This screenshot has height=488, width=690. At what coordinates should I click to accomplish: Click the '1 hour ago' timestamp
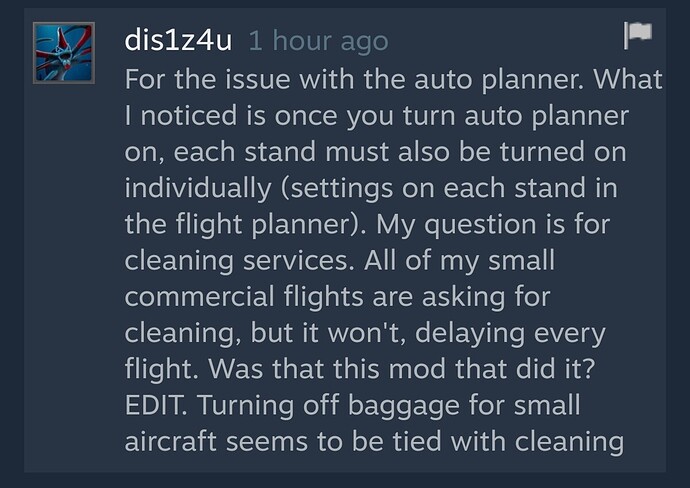319,41
